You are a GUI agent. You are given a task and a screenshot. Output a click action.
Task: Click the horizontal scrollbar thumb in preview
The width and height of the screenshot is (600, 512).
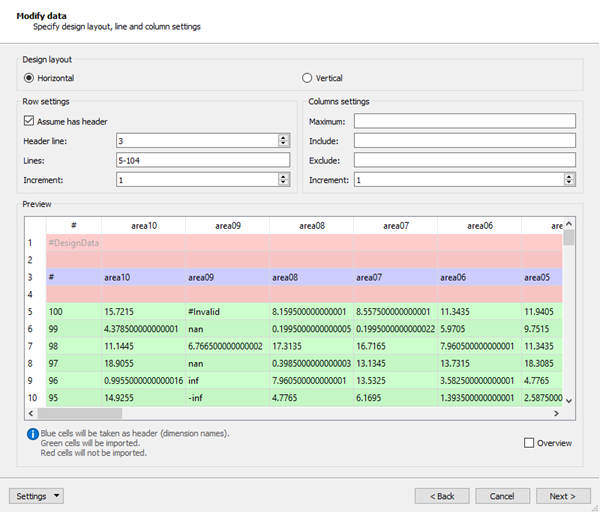click(80, 413)
